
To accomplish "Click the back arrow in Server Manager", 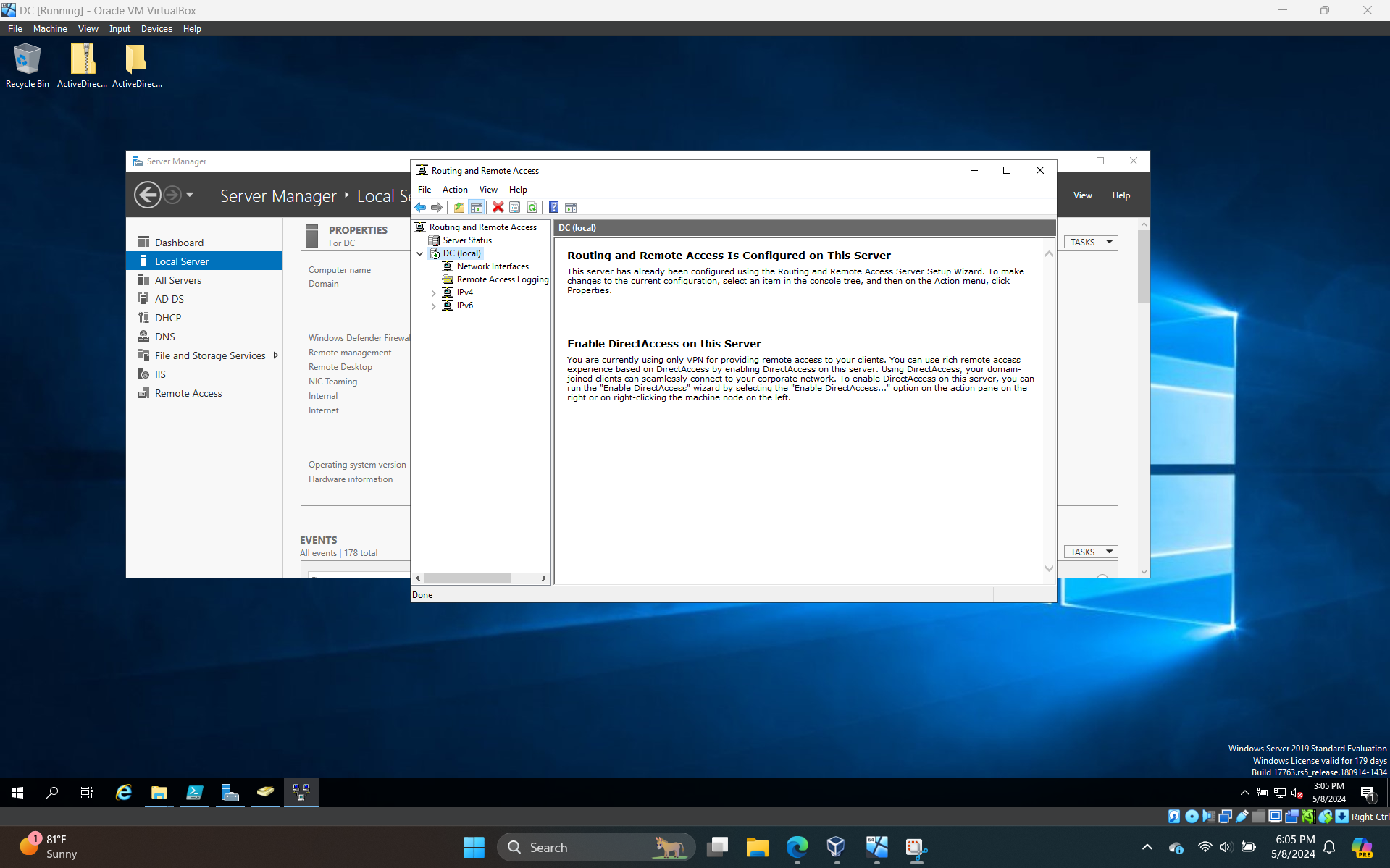I will point(148,195).
